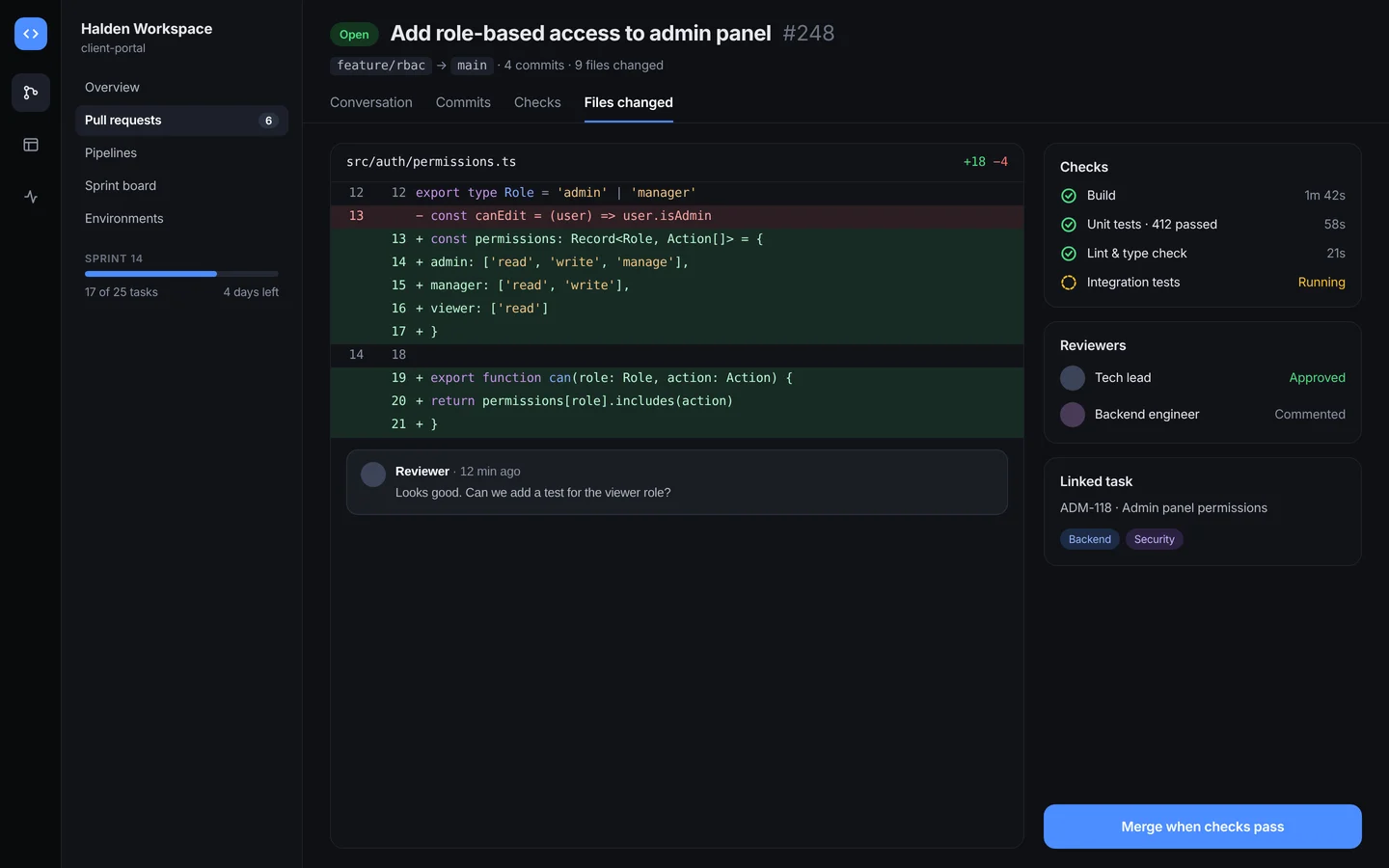The height and width of the screenshot is (868, 1389).
Task: Open the layout panel icon in left rail
Action: point(31,145)
